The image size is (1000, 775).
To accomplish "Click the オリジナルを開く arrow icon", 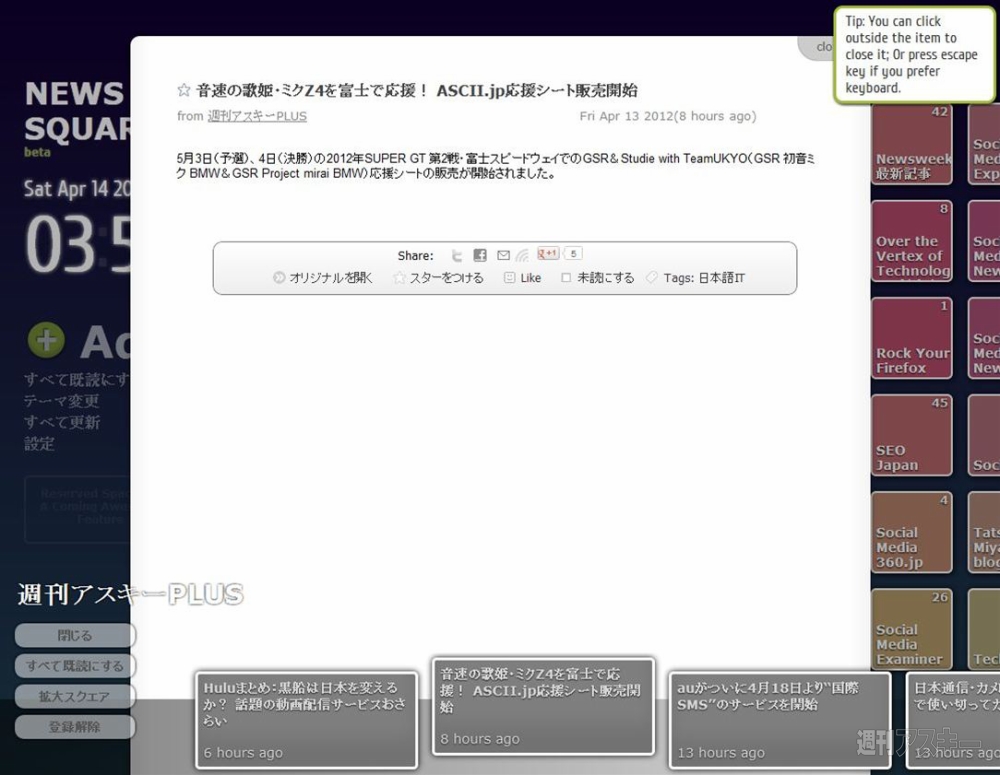I will click(x=278, y=277).
